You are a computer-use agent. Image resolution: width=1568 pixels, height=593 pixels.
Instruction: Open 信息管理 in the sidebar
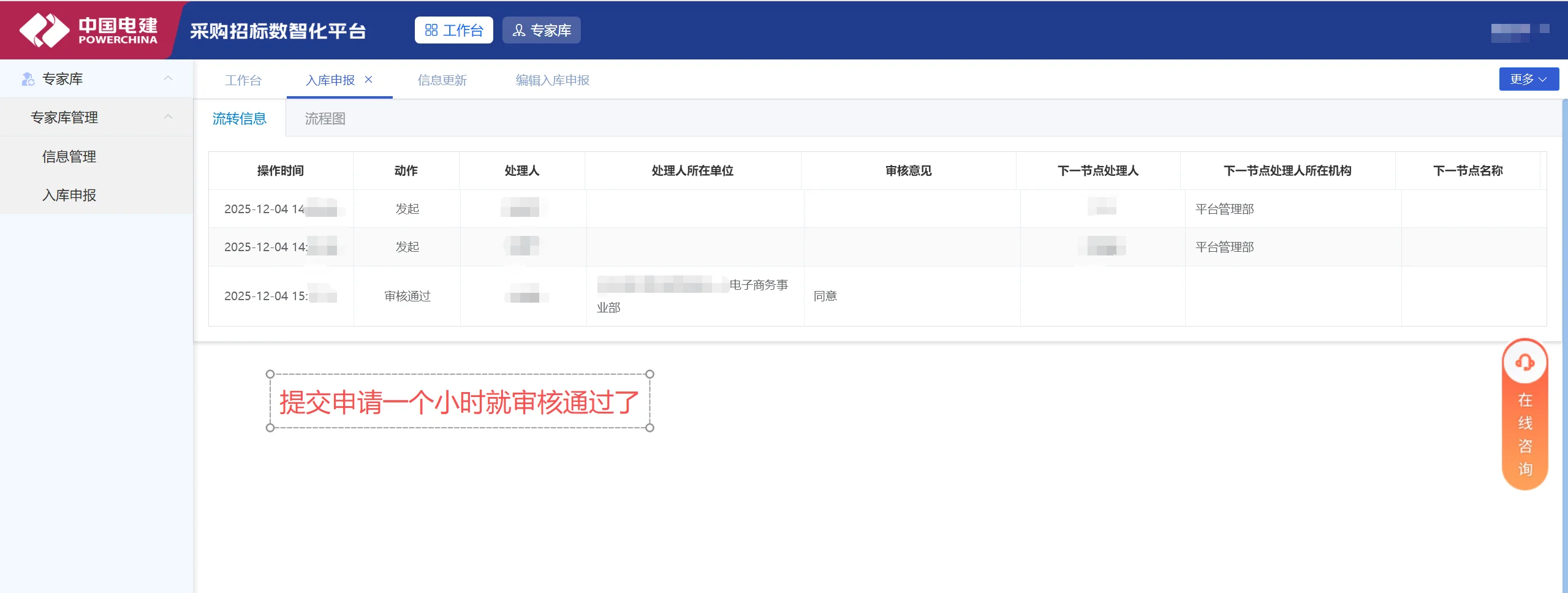(x=69, y=156)
